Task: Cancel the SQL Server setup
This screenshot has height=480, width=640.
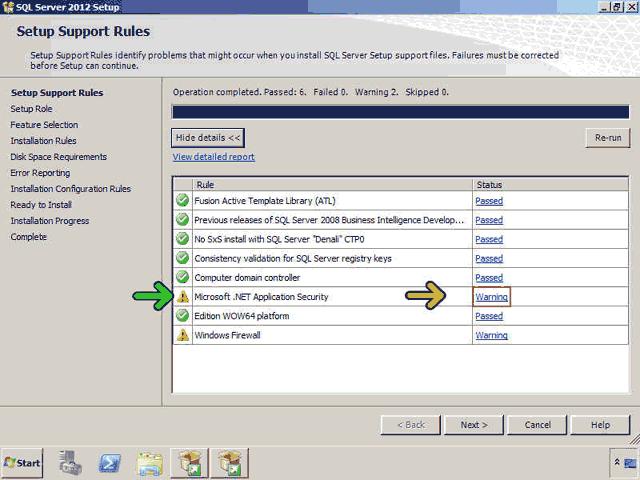Action: [x=537, y=425]
